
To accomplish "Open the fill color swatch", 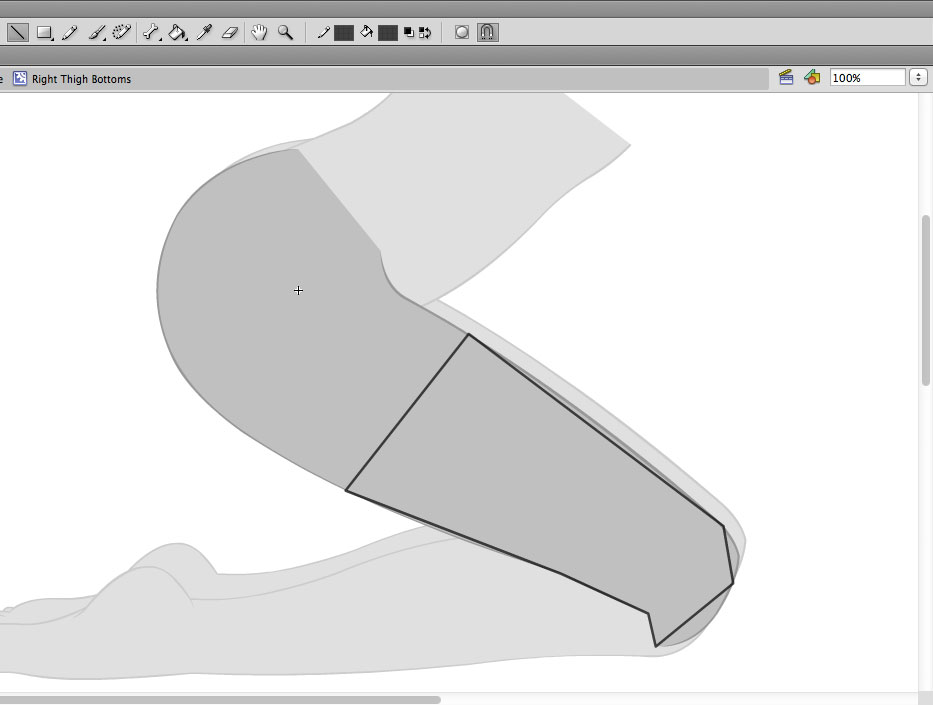I will coord(388,32).
